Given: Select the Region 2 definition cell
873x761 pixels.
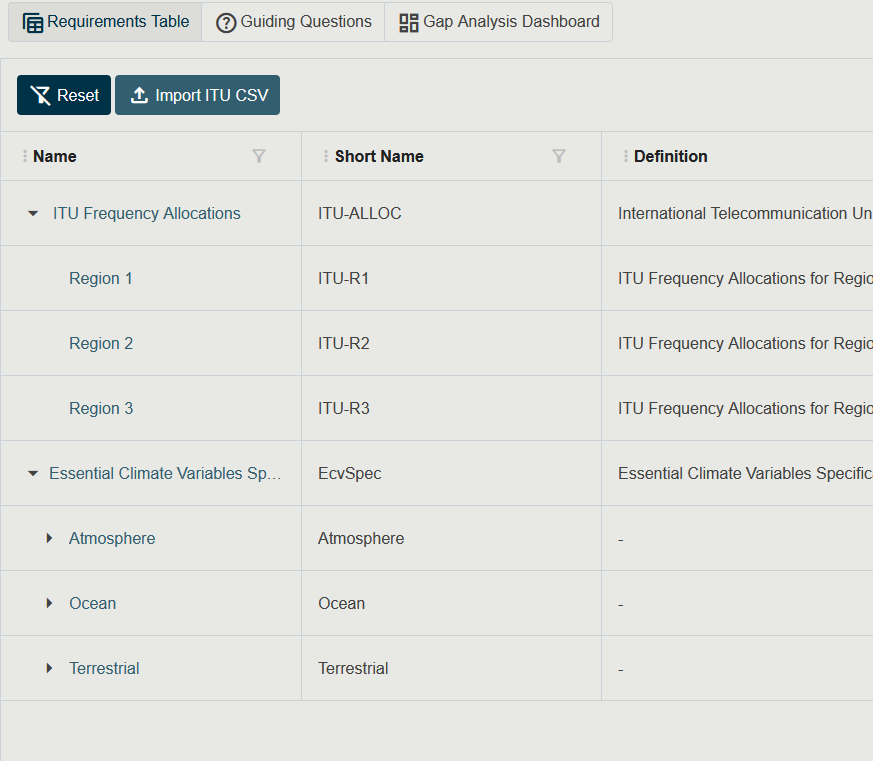Looking at the screenshot, I should [738, 343].
